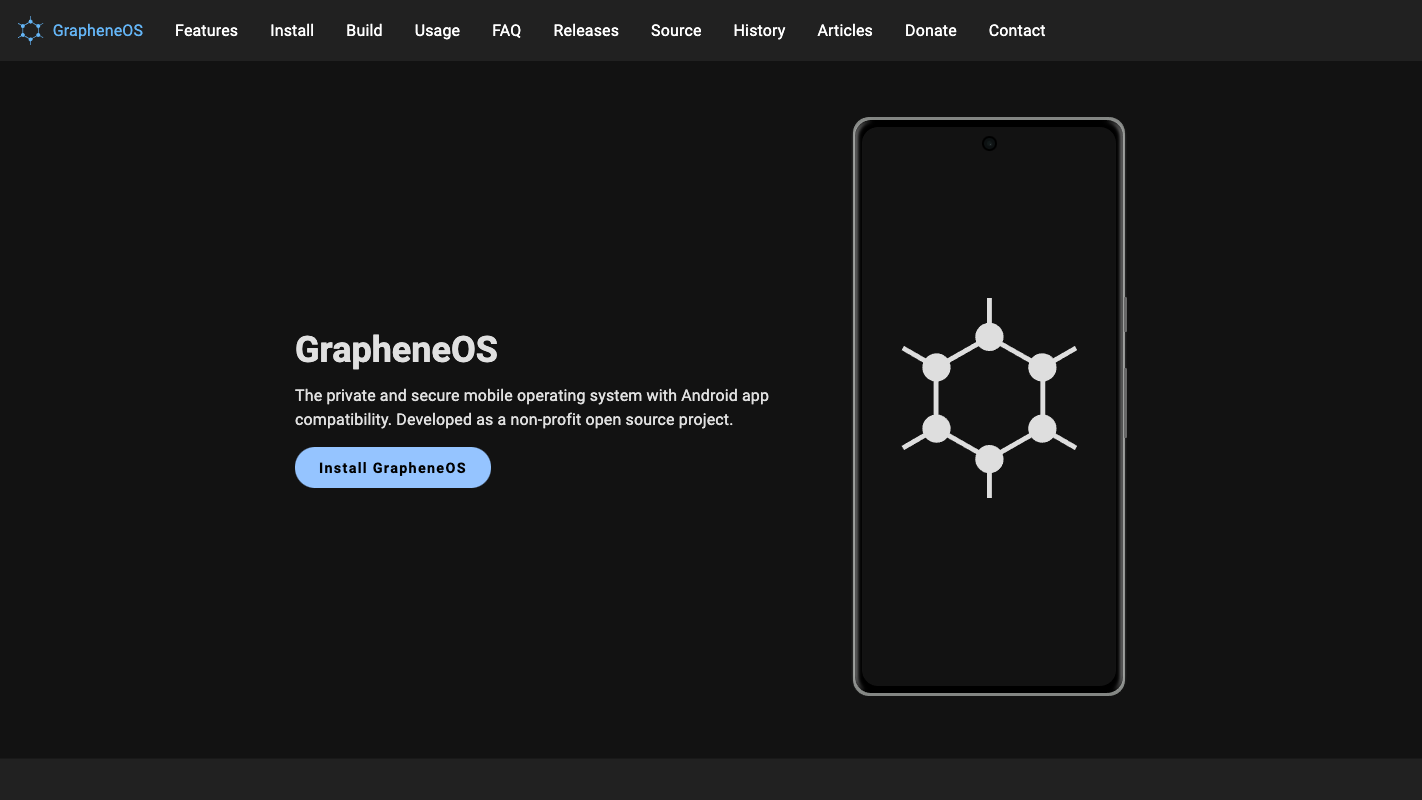Image resolution: width=1422 pixels, height=800 pixels.
Task: Click the GrapheneOS hexagon logo icon in navbar
Action: click(x=31, y=31)
